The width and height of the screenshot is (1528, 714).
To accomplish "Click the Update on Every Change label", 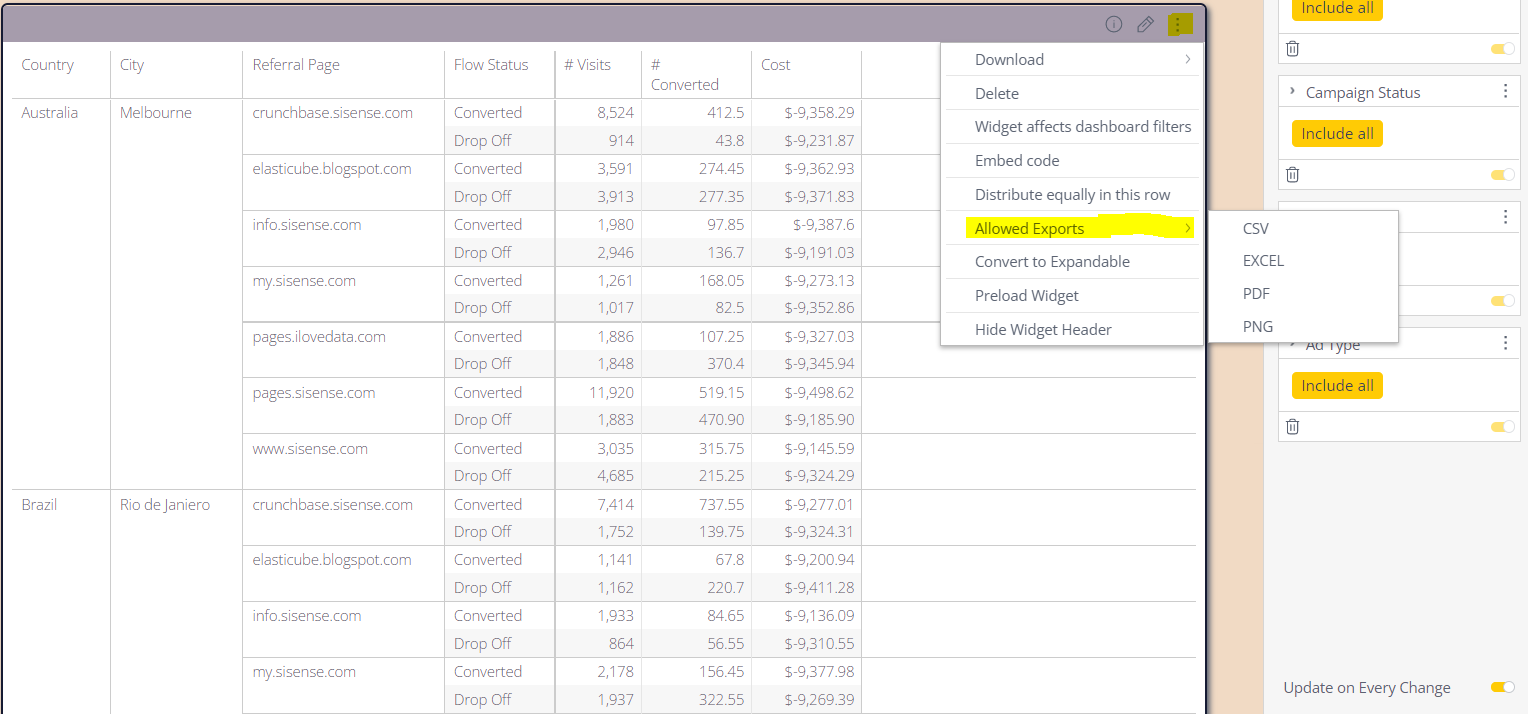I will click(x=1367, y=687).
